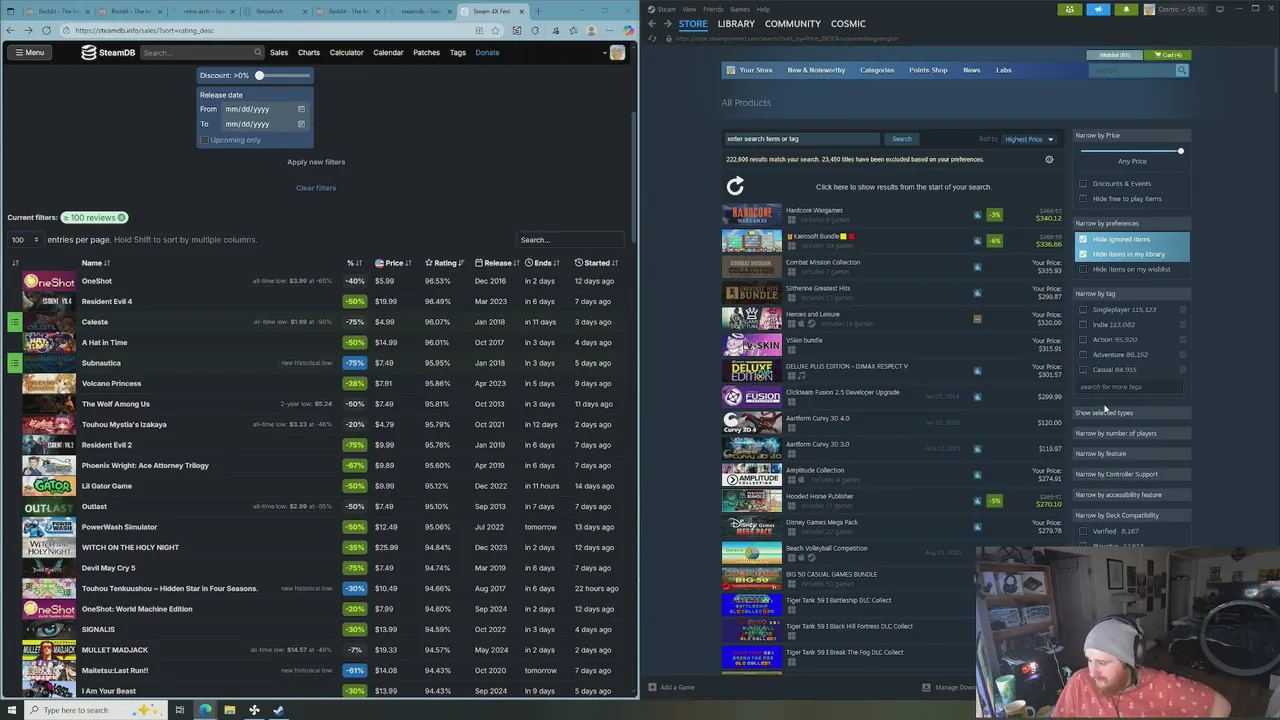
Task: Open Celeste in the sales list
Action: [x=95, y=322]
